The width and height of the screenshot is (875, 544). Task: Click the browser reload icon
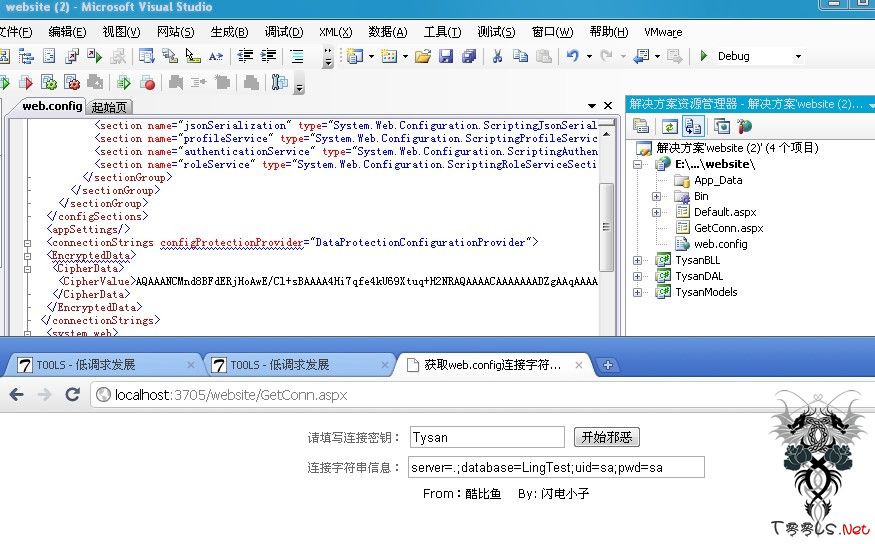coord(72,394)
